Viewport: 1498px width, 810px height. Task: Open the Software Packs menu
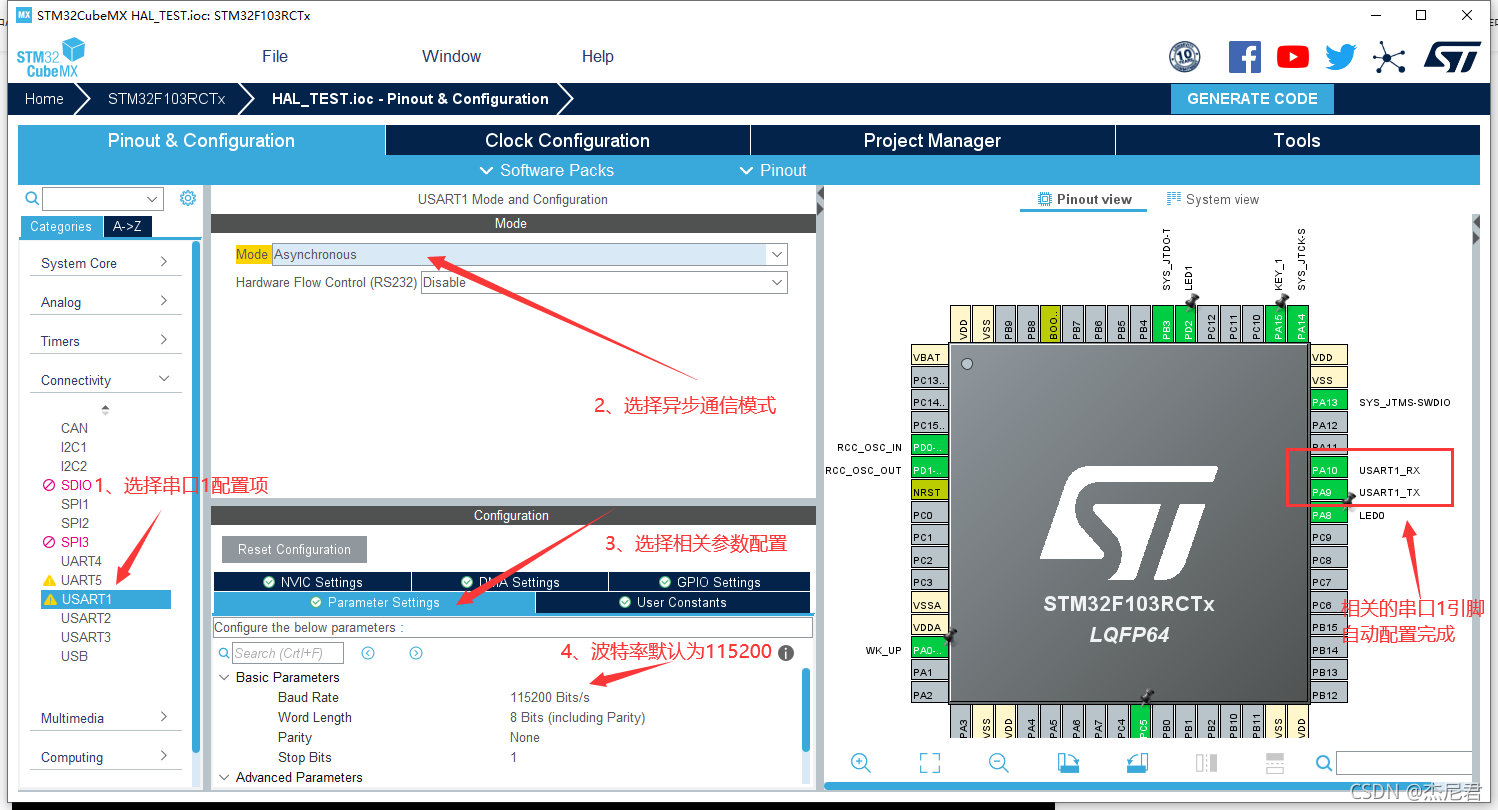coord(547,170)
